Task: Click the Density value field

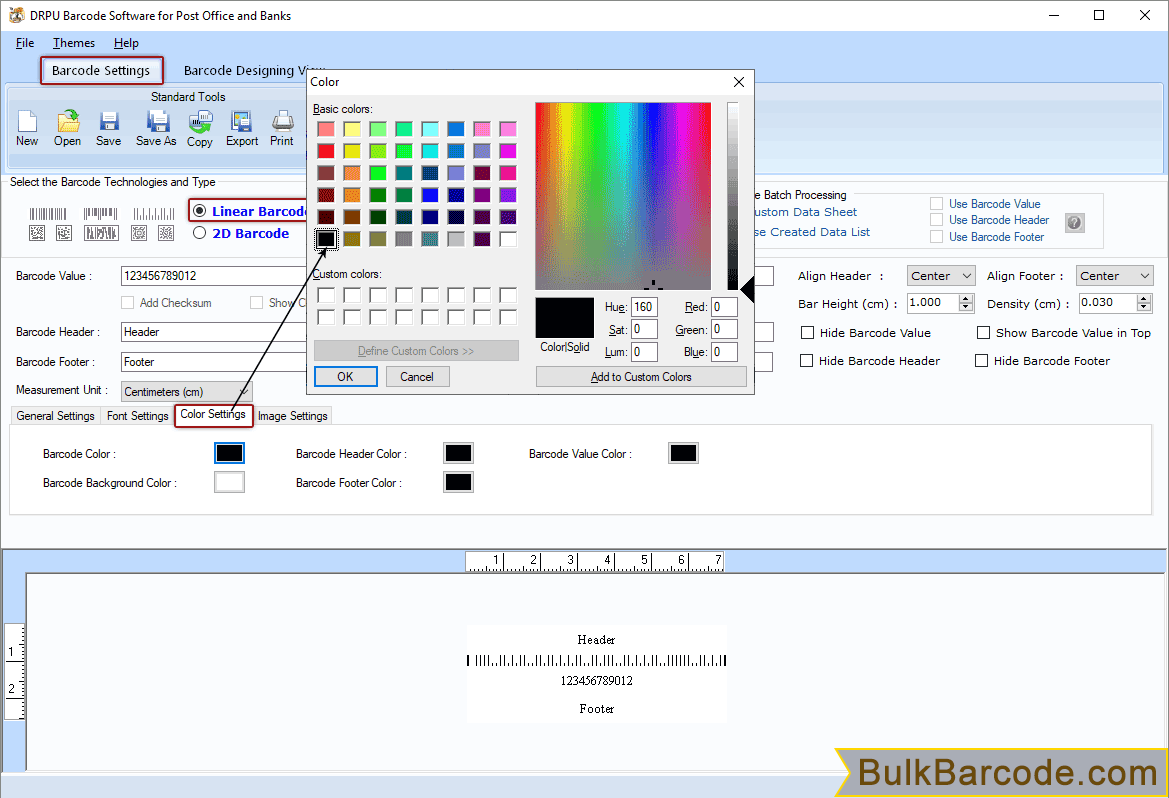Action: (x=1108, y=303)
